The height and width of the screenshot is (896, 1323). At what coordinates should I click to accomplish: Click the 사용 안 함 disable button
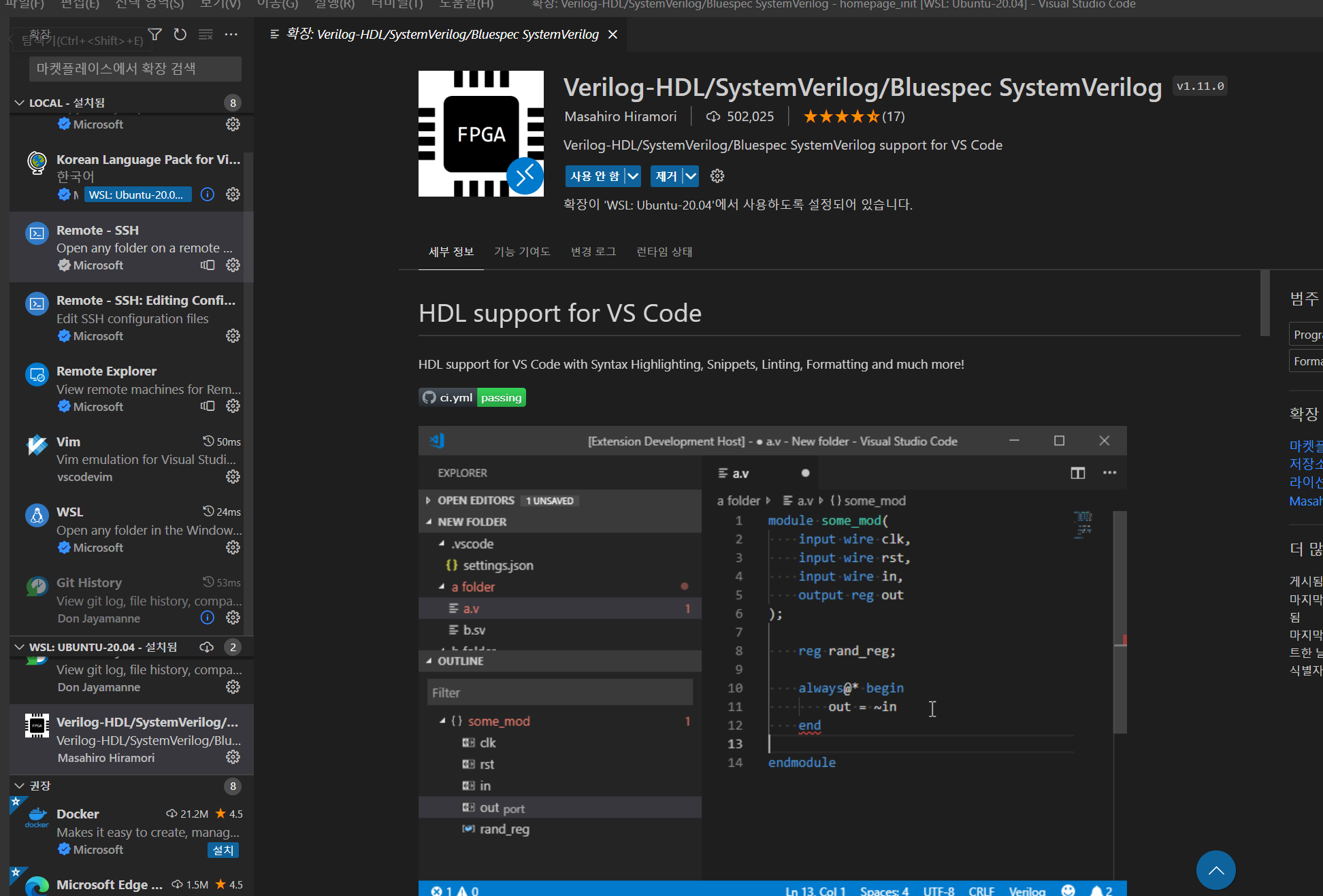click(595, 176)
